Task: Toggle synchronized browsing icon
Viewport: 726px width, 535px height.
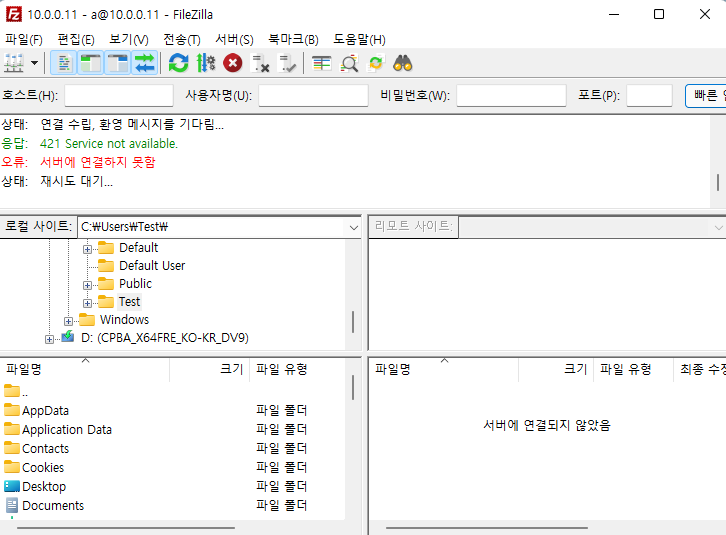Action: point(376,63)
